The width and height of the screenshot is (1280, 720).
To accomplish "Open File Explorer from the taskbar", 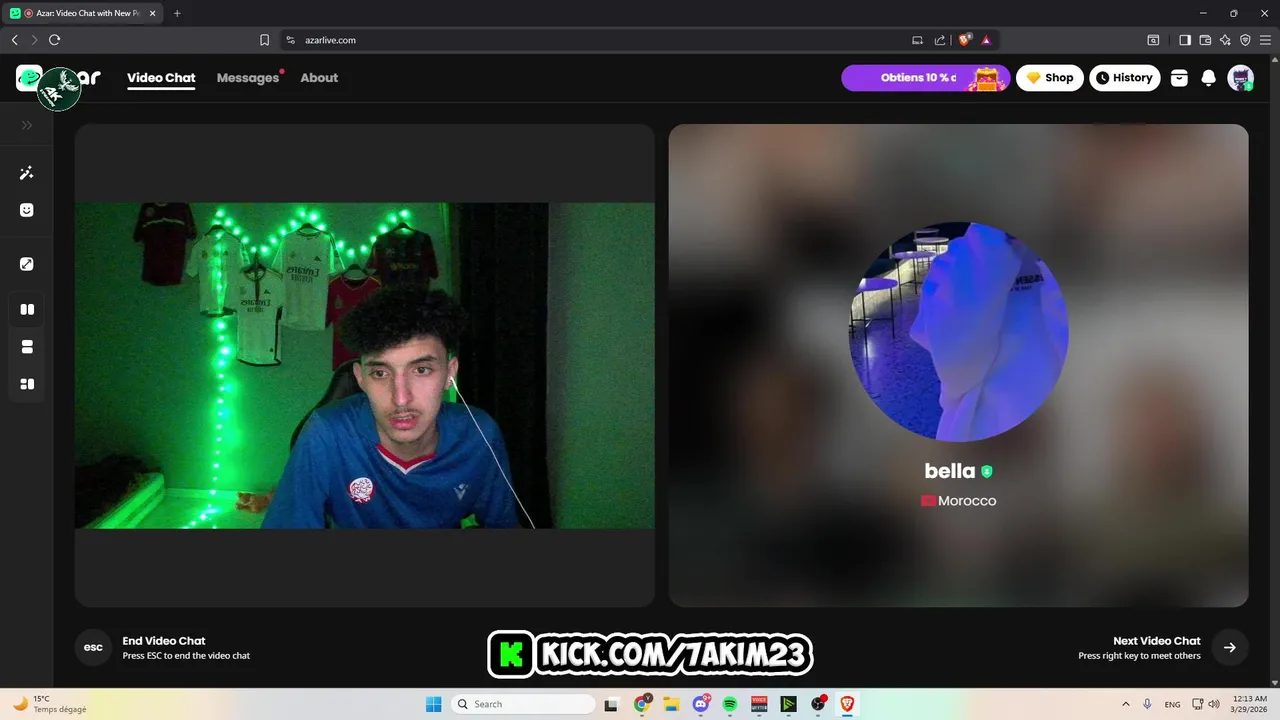I will pos(671,704).
